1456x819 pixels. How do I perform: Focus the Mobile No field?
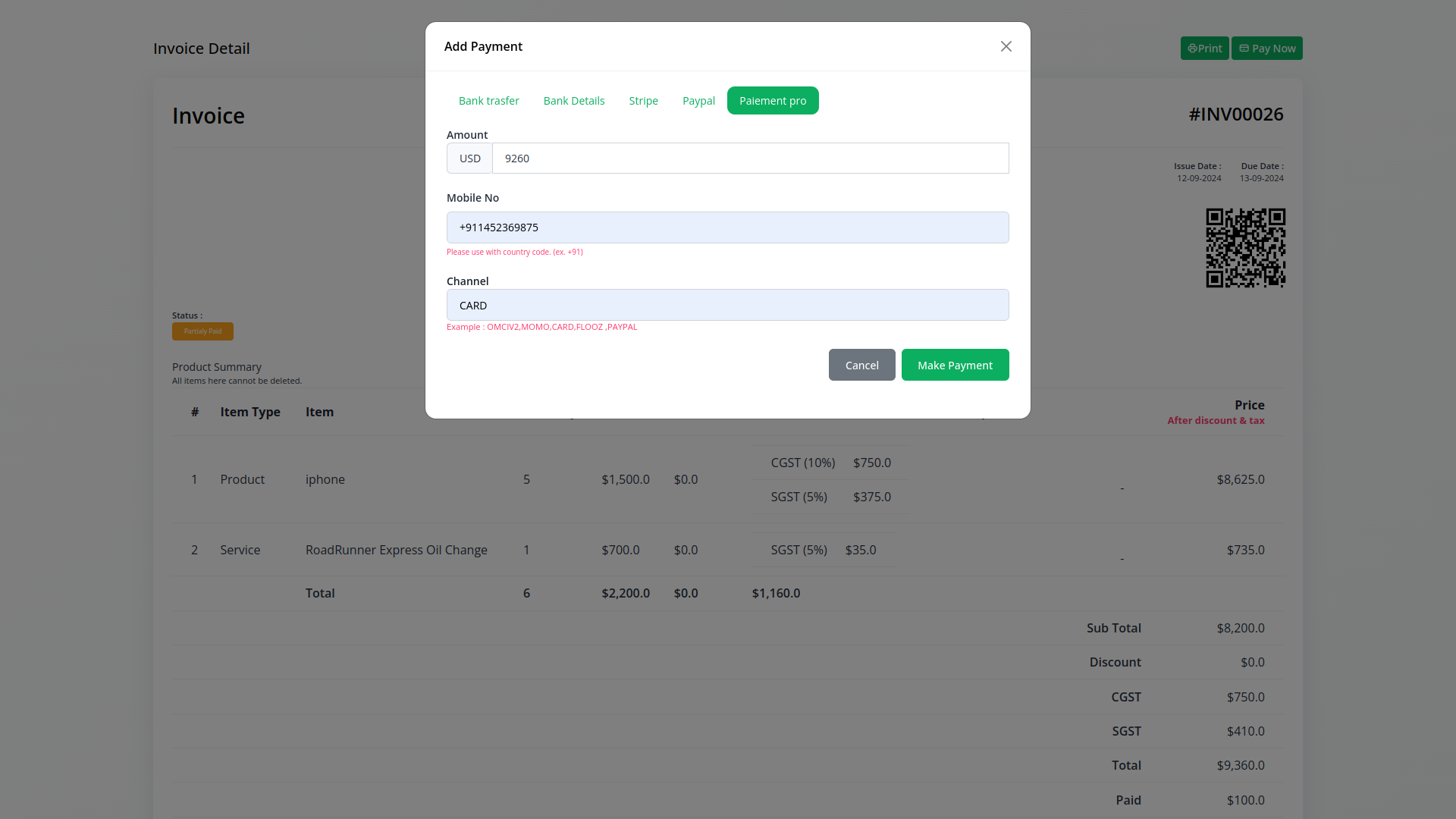[x=727, y=227]
